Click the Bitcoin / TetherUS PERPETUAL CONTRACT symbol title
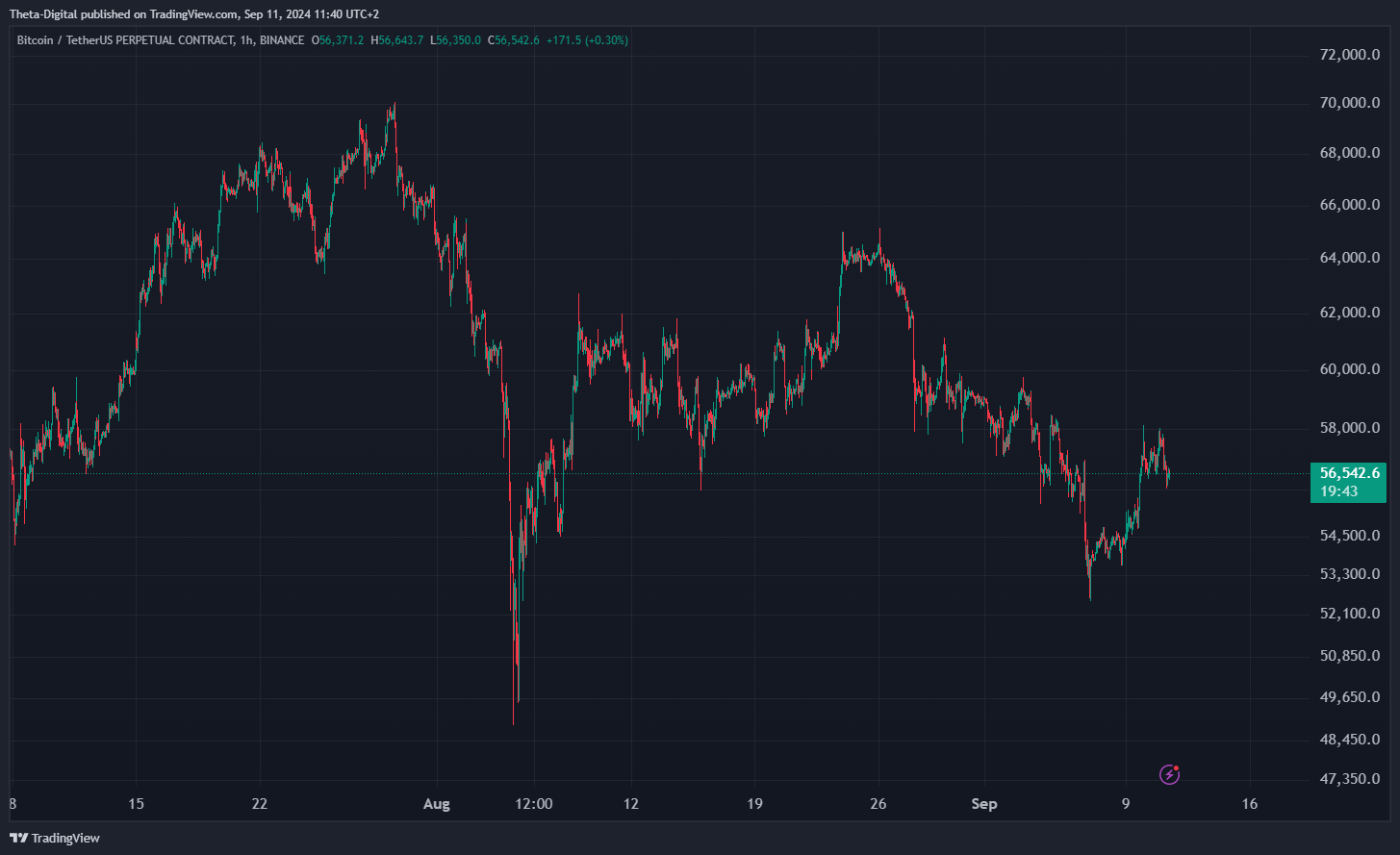Screen dimensions: 1400x855 (x=125, y=40)
